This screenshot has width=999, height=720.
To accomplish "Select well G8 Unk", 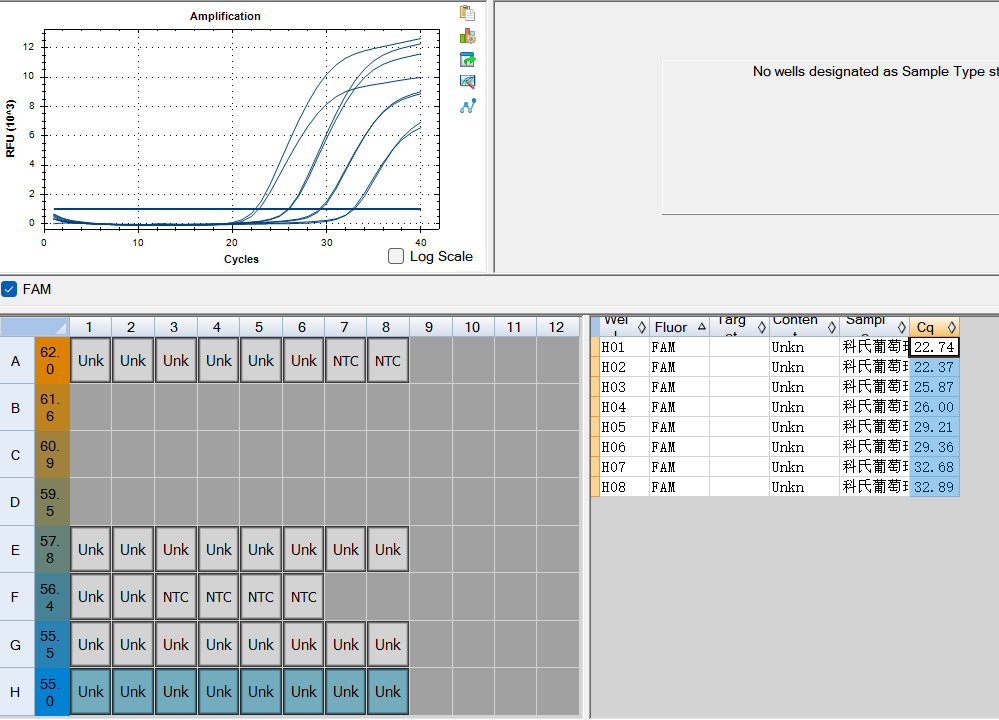I will point(387,645).
